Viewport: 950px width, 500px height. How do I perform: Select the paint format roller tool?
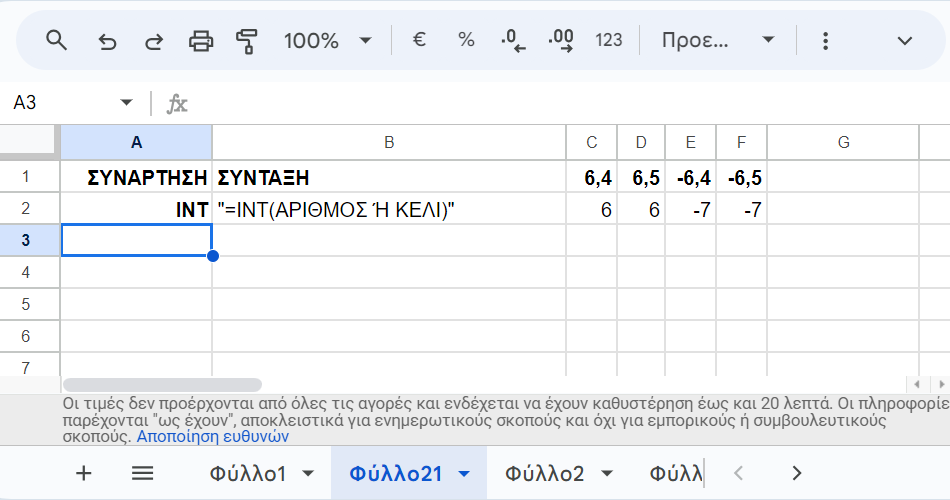(247, 41)
